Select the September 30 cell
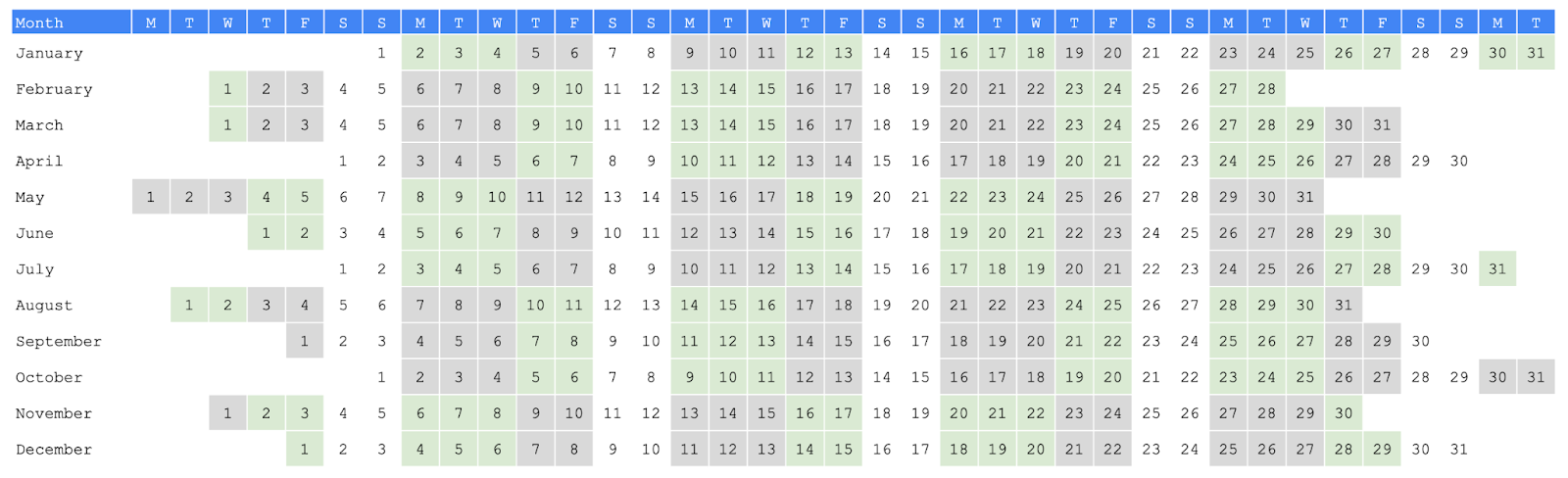This screenshot has height=478, width=1568. click(1421, 341)
